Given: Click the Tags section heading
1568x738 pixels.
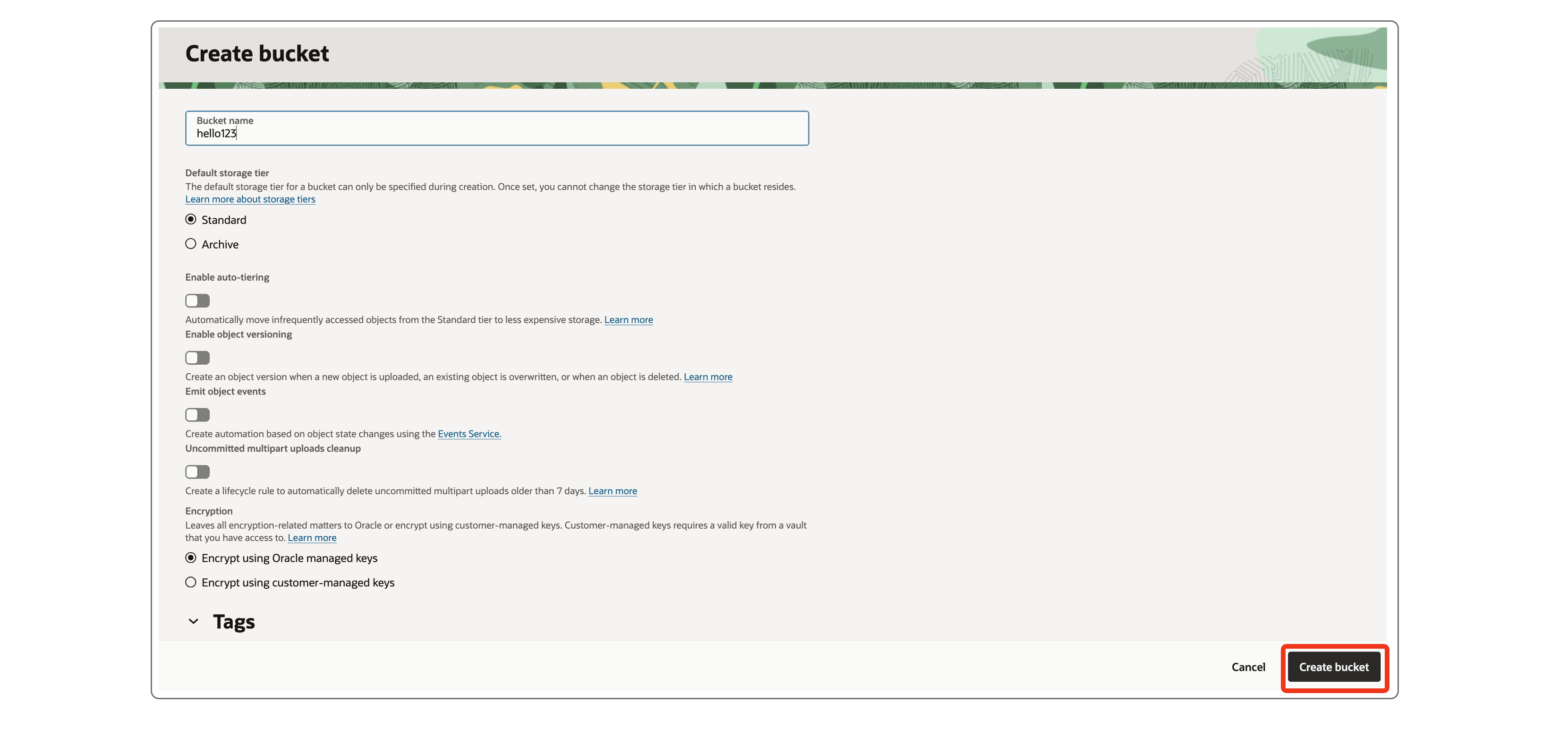Looking at the screenshot, I should tap(234, 621).
